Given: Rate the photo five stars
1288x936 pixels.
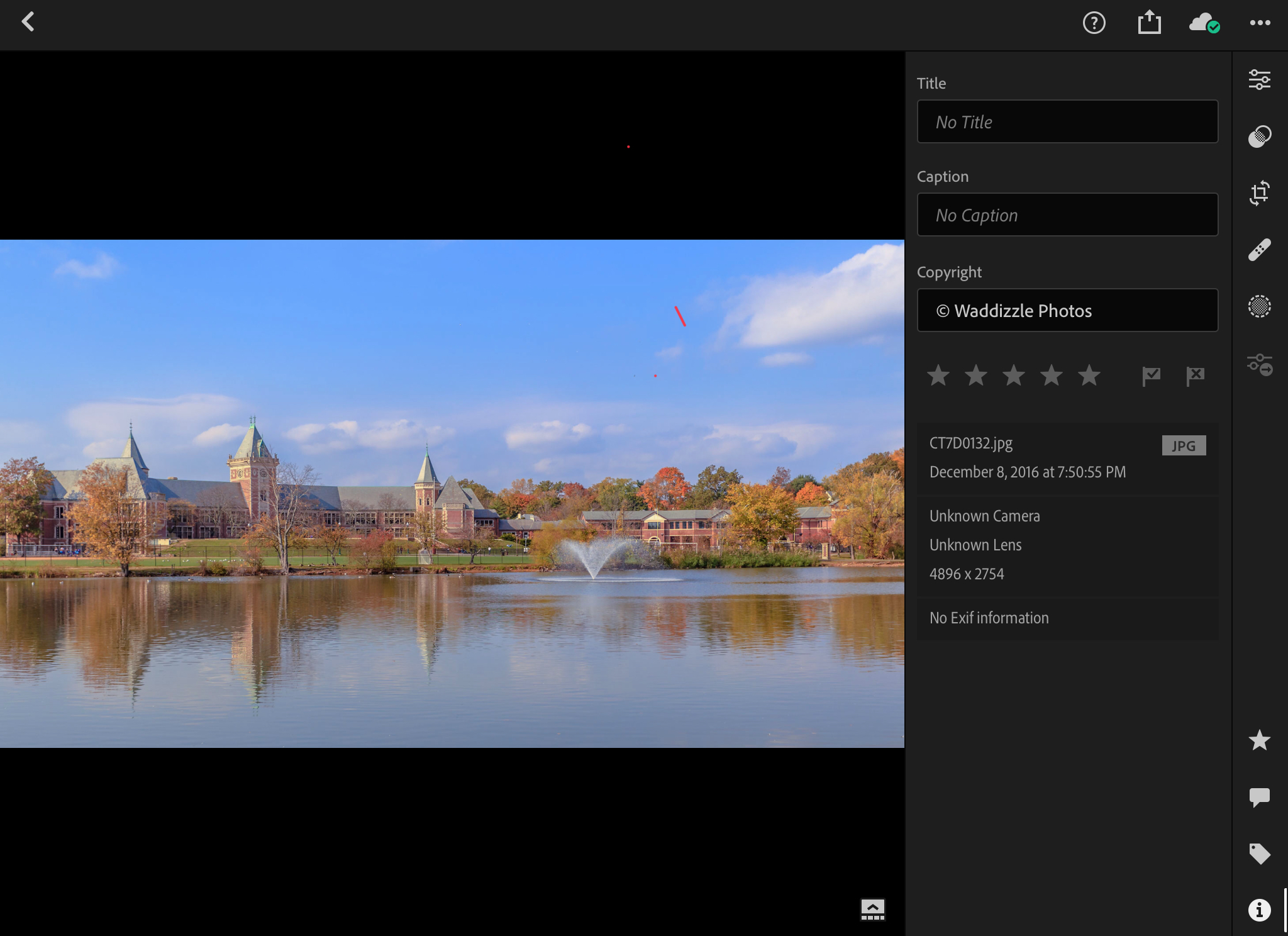Looking at the screenshot, I should click(1089, 376).
